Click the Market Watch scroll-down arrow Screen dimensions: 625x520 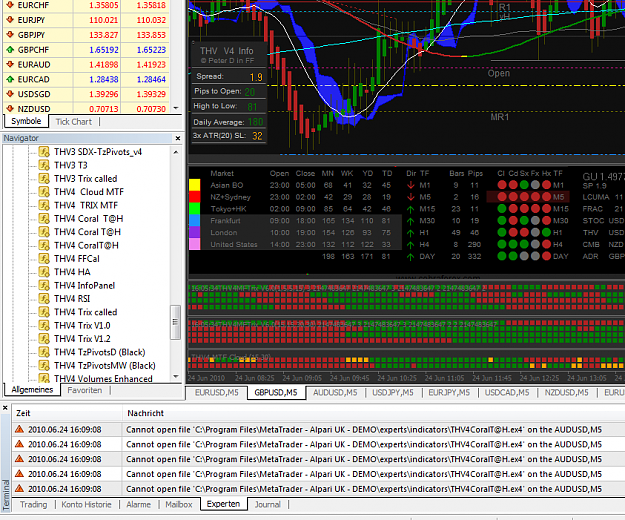[x=176, y=108]
